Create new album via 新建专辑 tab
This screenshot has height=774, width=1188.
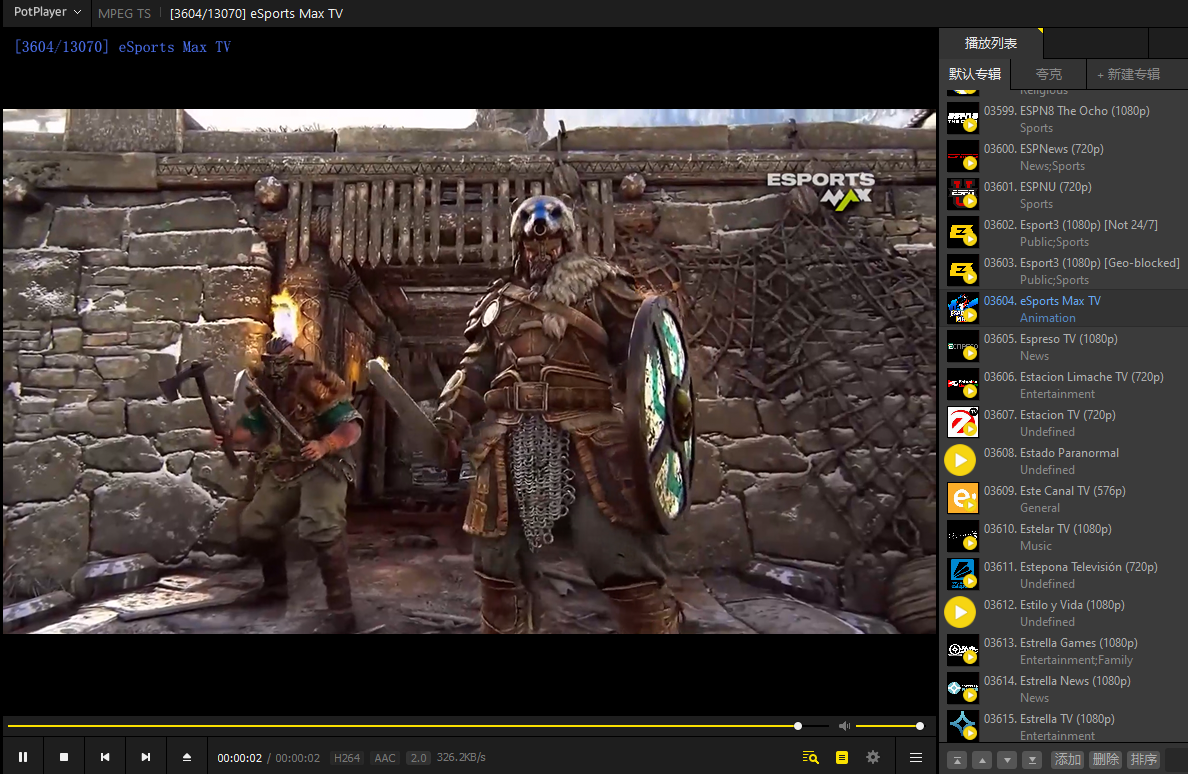[1128, 74]
